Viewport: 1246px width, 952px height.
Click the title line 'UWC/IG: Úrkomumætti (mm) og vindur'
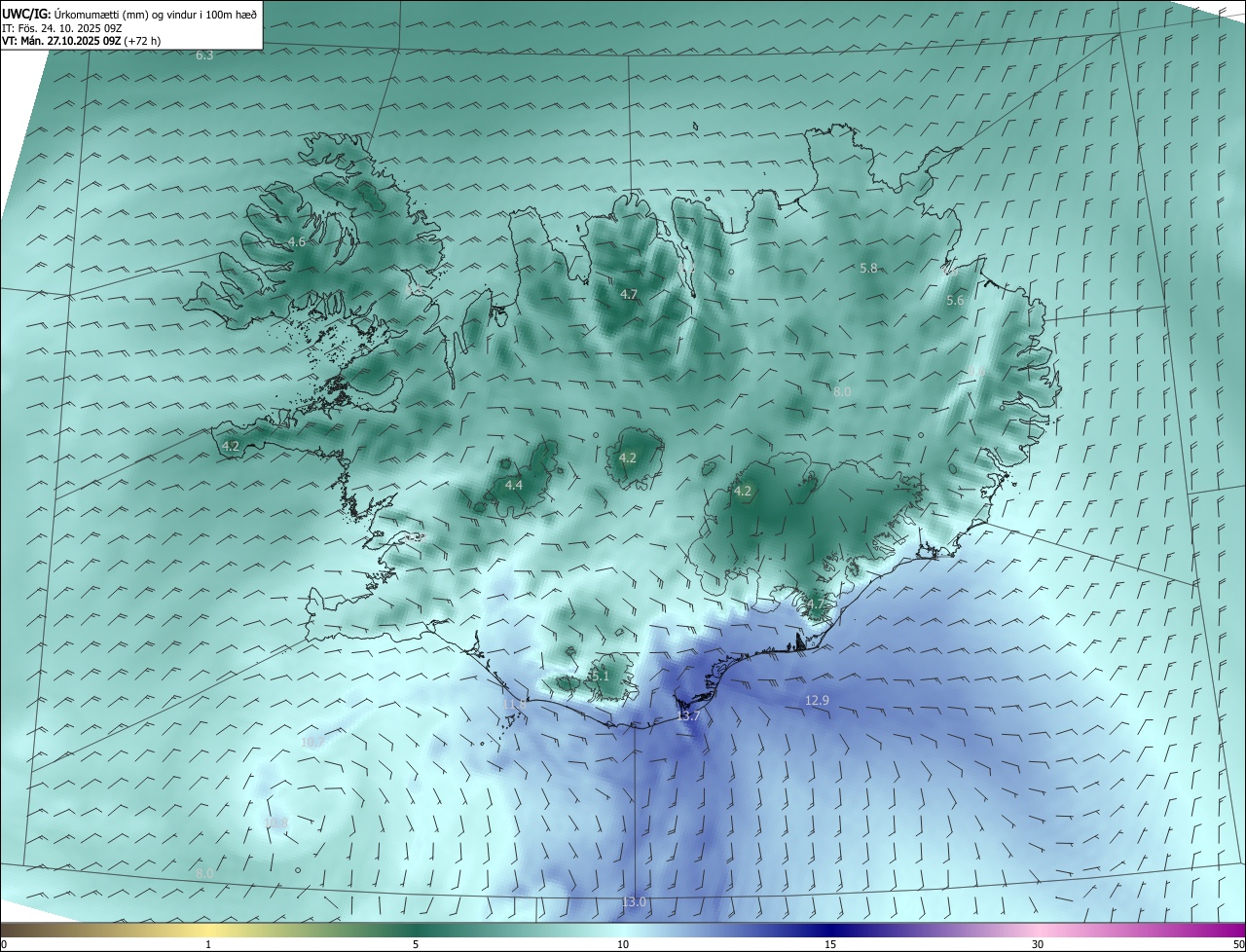coord(129,14)
